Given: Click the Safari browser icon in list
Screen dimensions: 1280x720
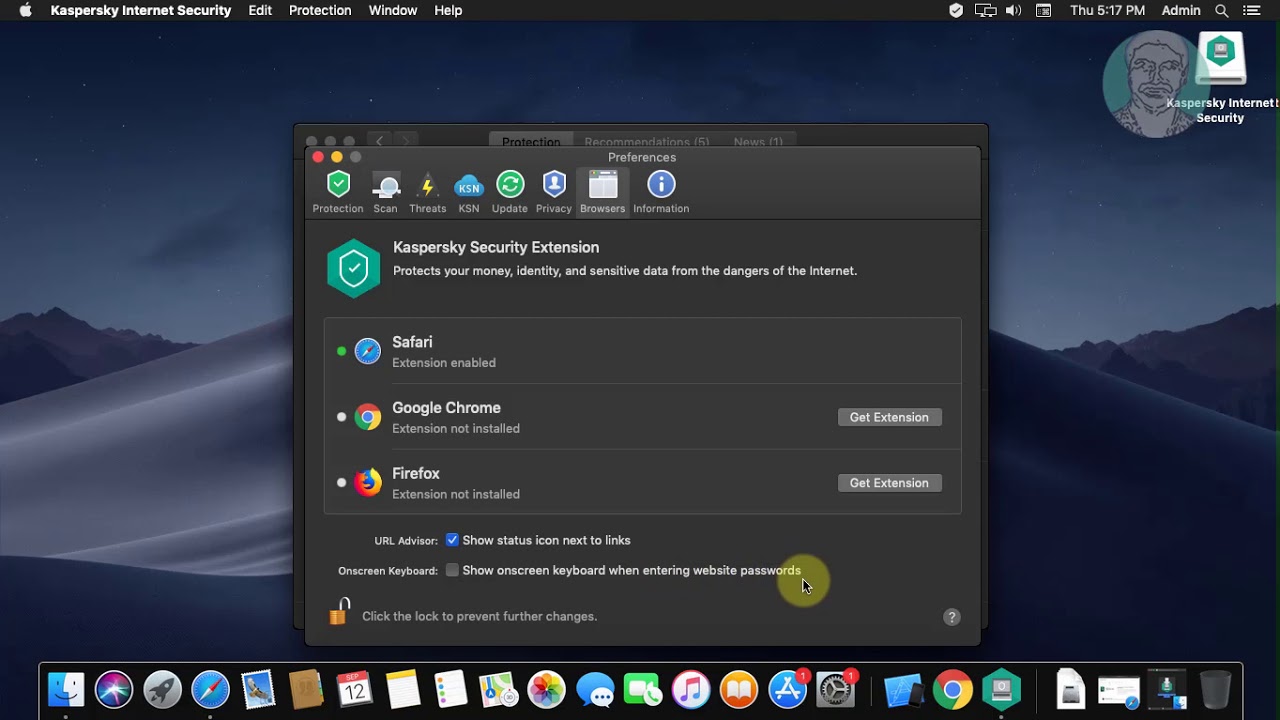Looking at the screenshot, I should click(368, 351).
